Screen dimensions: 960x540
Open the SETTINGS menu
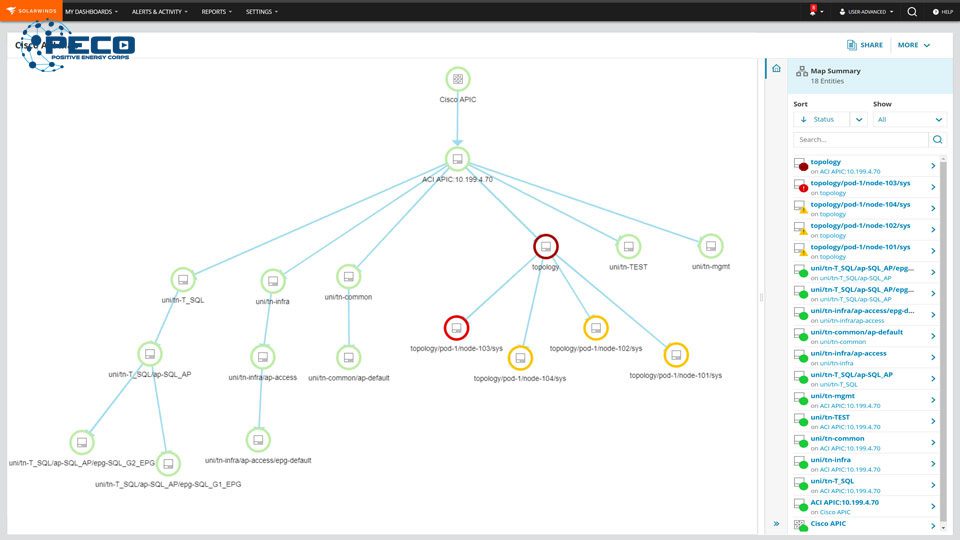pos(261,12)
